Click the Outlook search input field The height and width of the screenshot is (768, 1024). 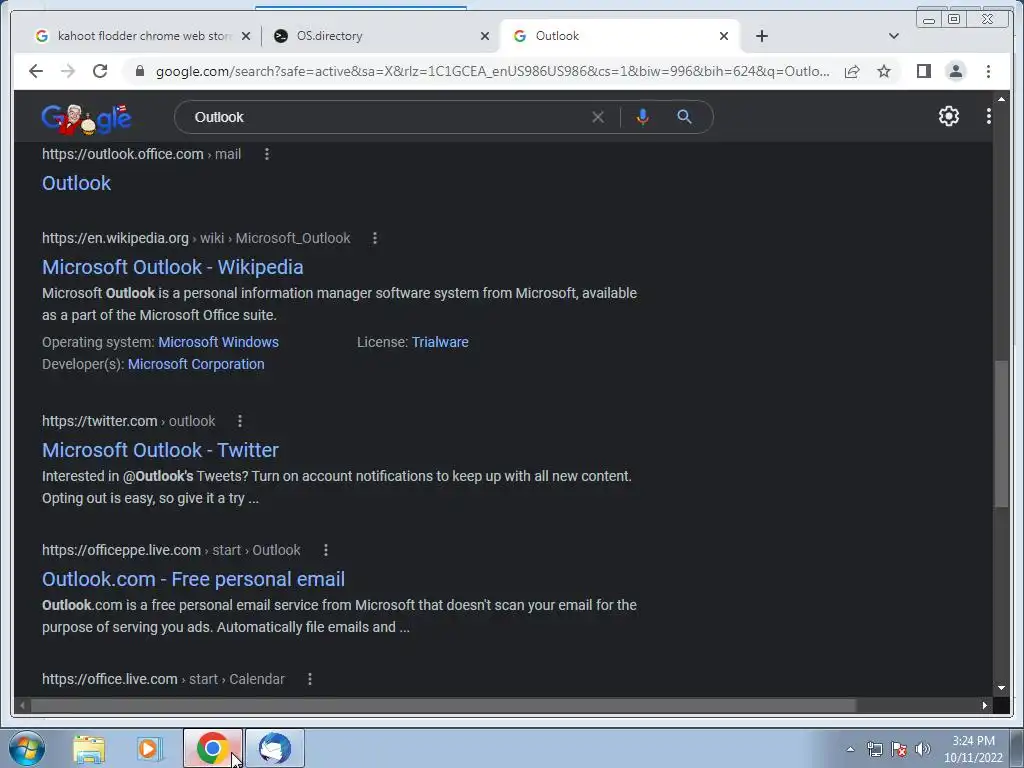(x=385, y=117)
